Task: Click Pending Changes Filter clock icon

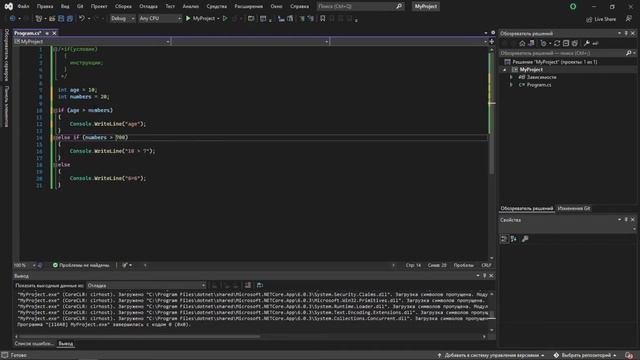Action: click(x=543, y=43)
